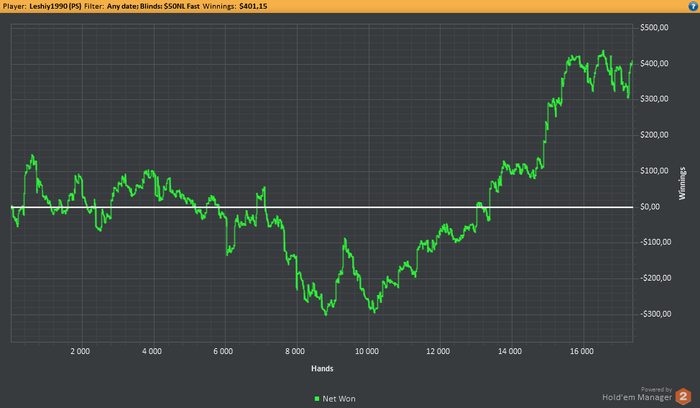Click the 2 000 hands axis label
Screen dimensions: 700x408
[80, 351]
